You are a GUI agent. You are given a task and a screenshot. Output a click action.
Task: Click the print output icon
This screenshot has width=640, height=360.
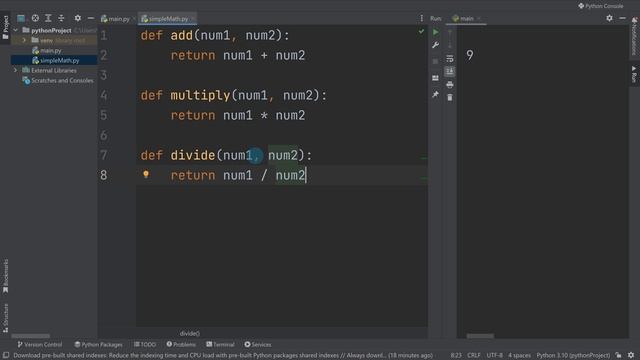(x=449, y=84)
